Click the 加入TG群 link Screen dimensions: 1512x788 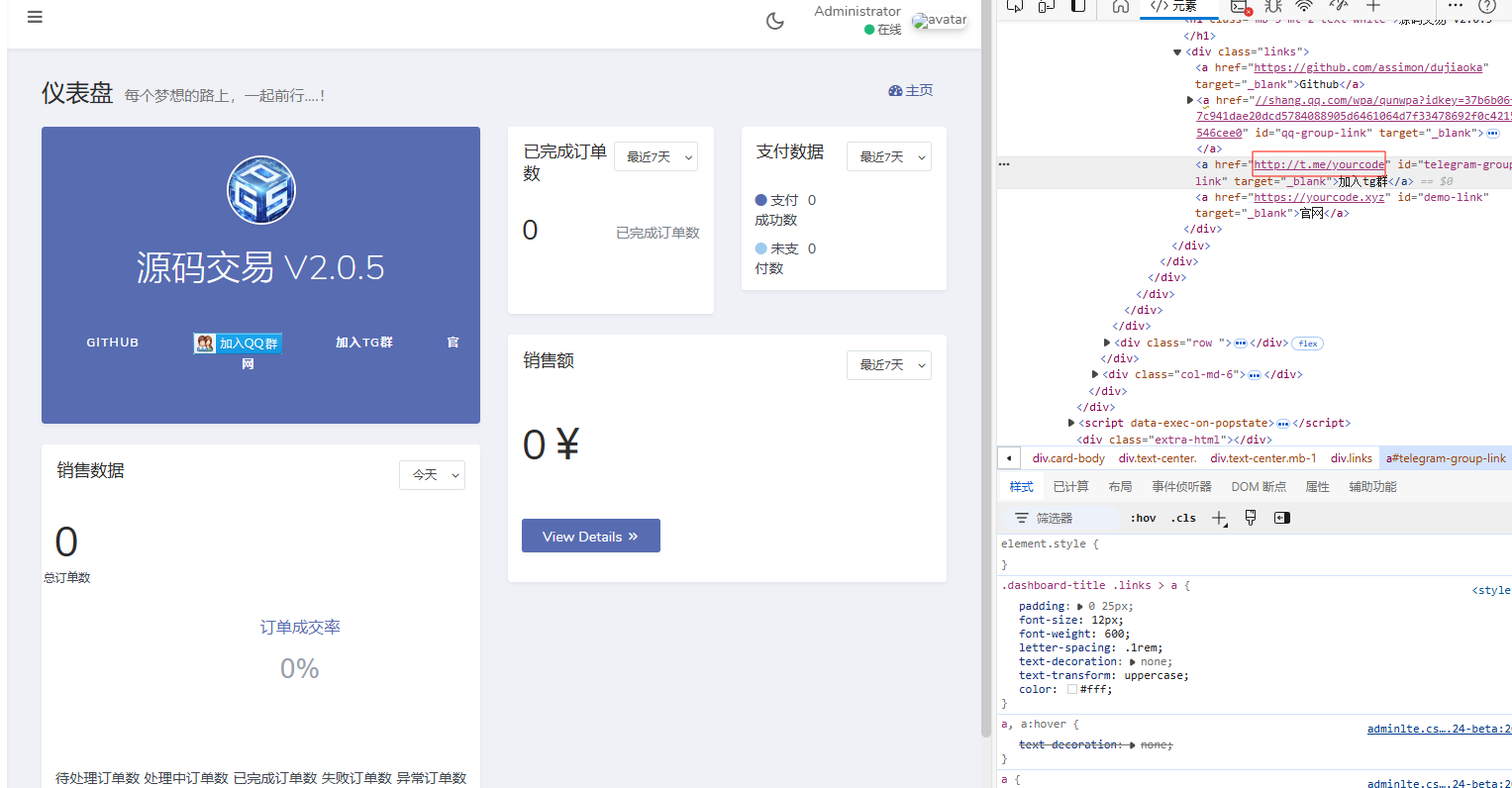click(x=364, y=343)
